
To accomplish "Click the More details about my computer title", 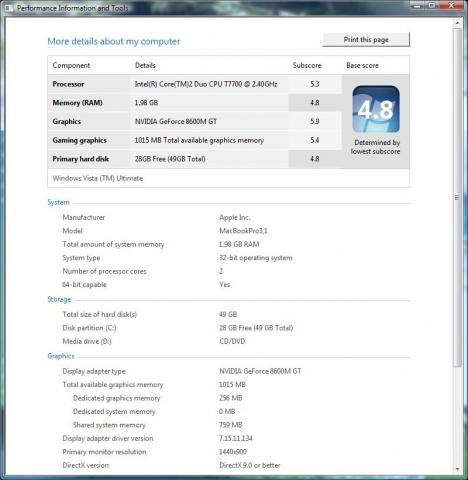I will pyautogui.click(x=114, y=42).
